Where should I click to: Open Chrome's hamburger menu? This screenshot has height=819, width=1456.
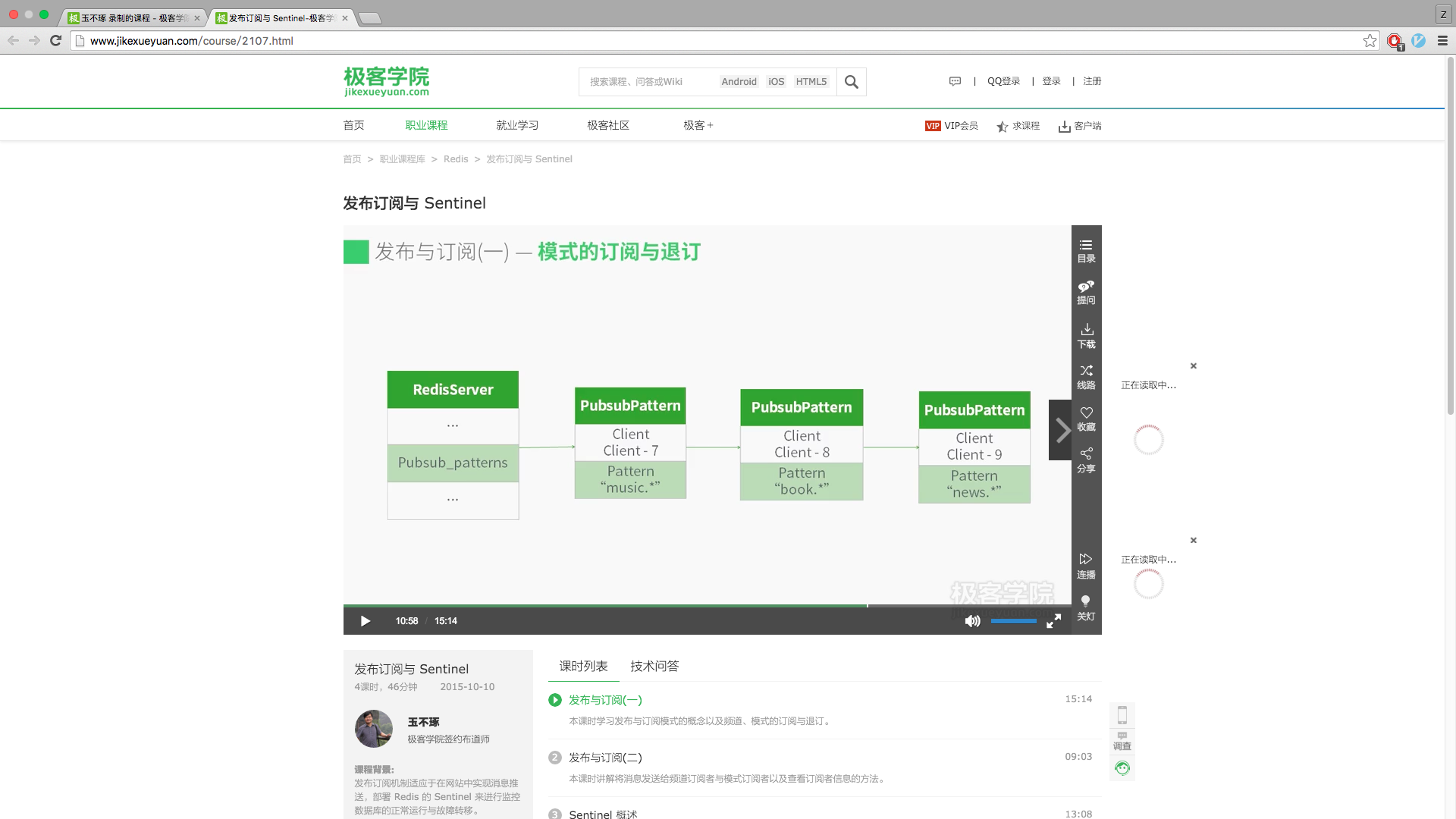(1442, 41)
